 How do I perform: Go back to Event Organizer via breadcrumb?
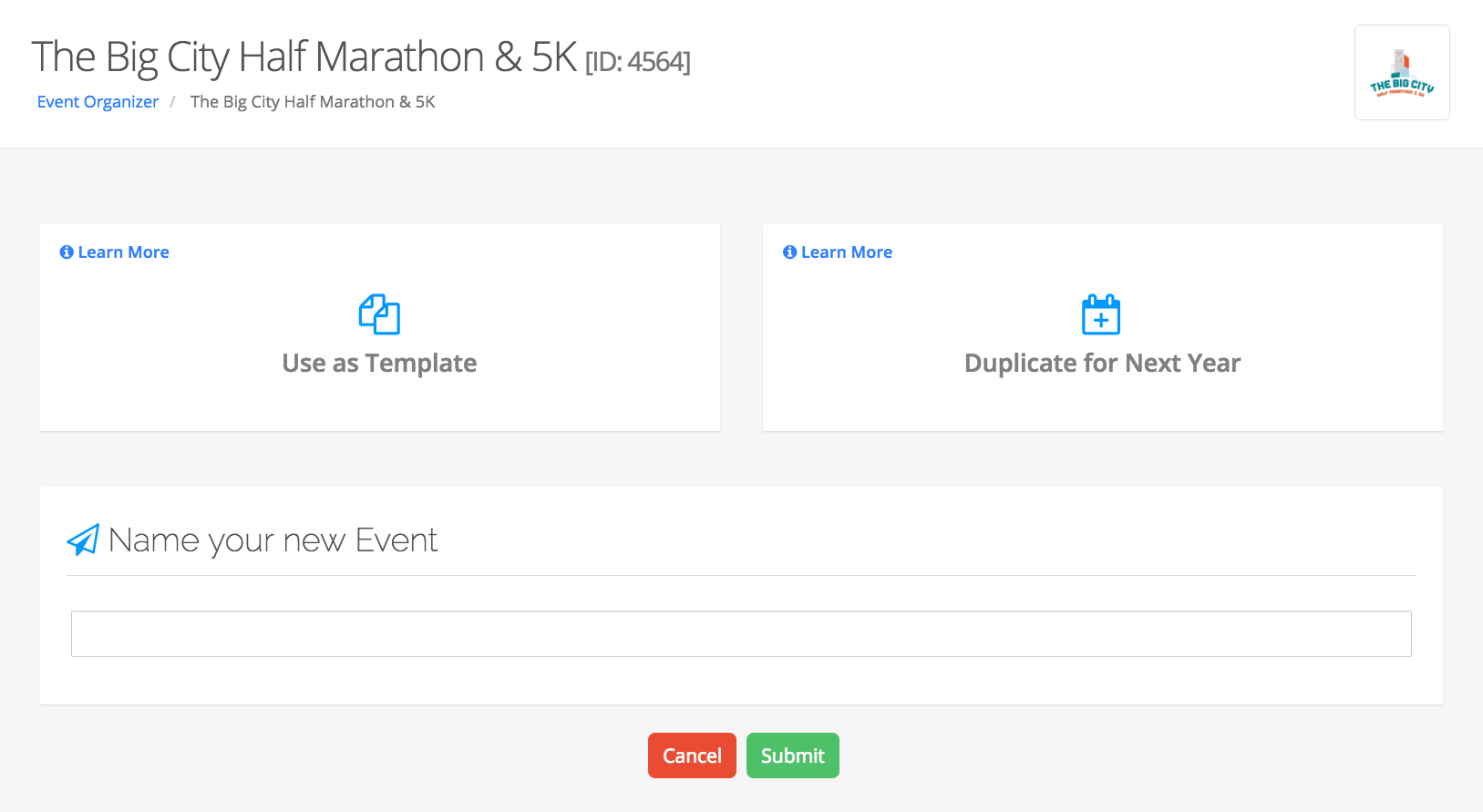pos(98,102)
